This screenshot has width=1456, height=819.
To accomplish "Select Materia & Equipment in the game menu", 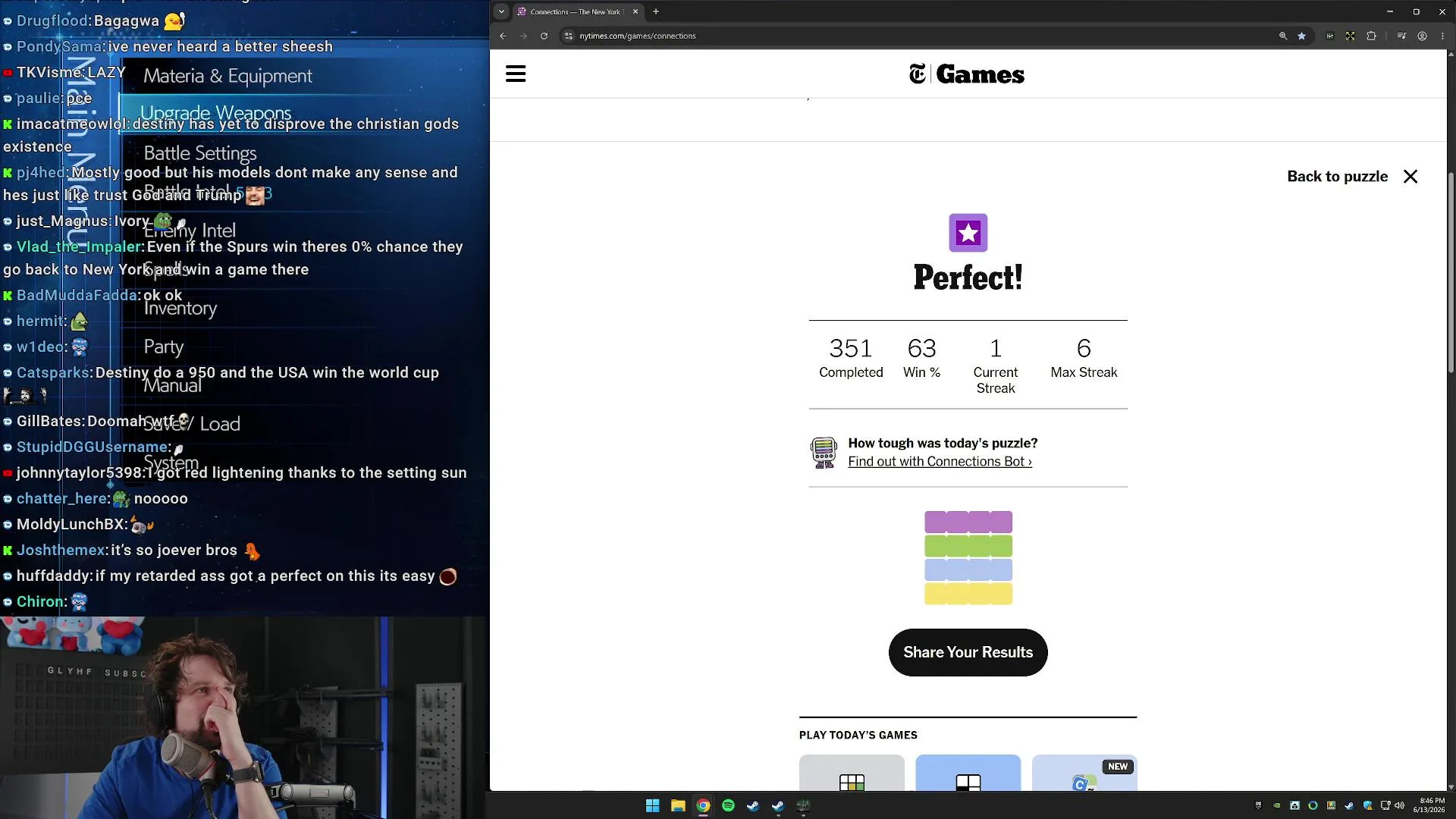I will click(227, 76).
